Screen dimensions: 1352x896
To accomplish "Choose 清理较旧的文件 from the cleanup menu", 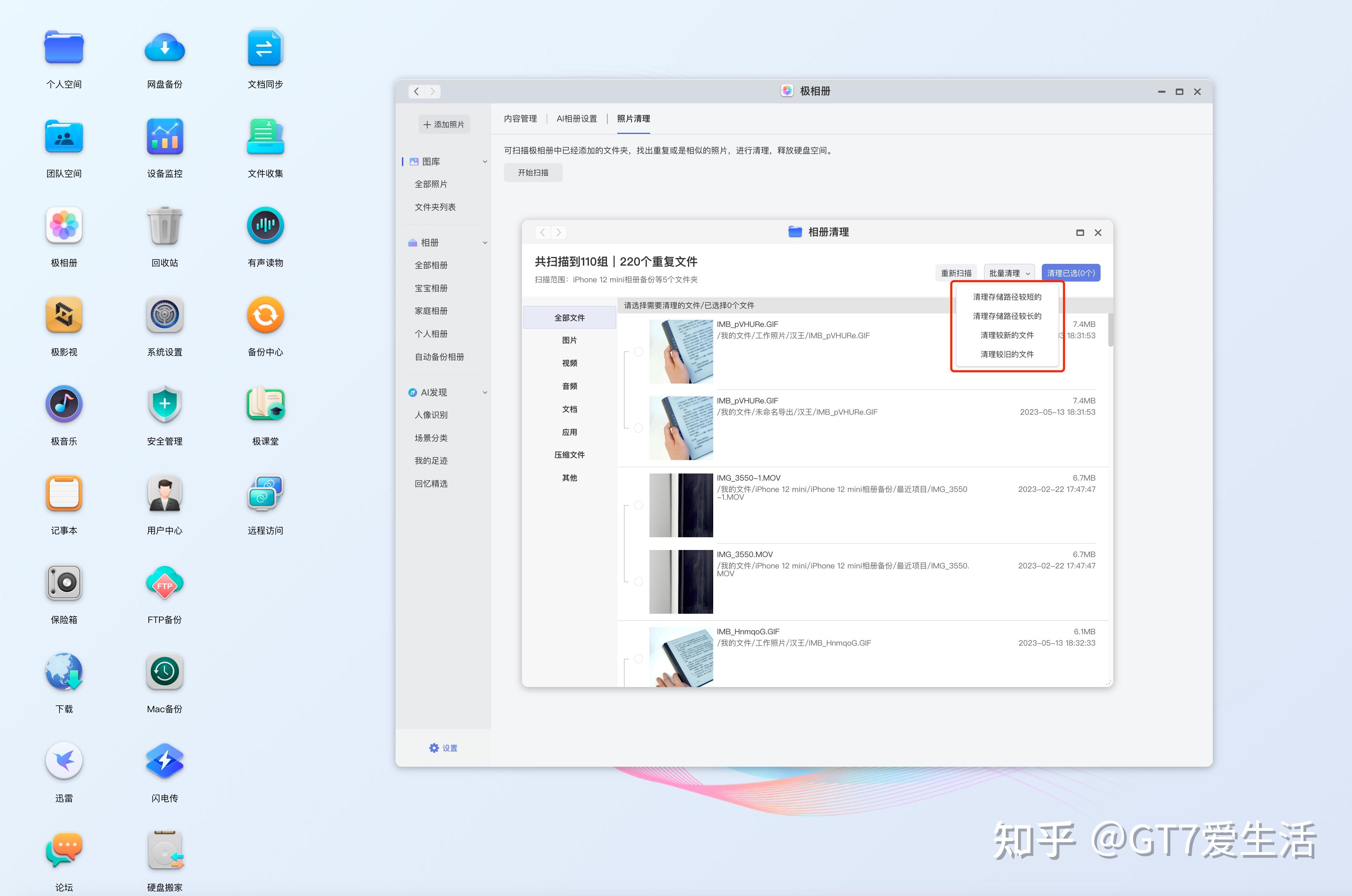I will (1006, 354).
